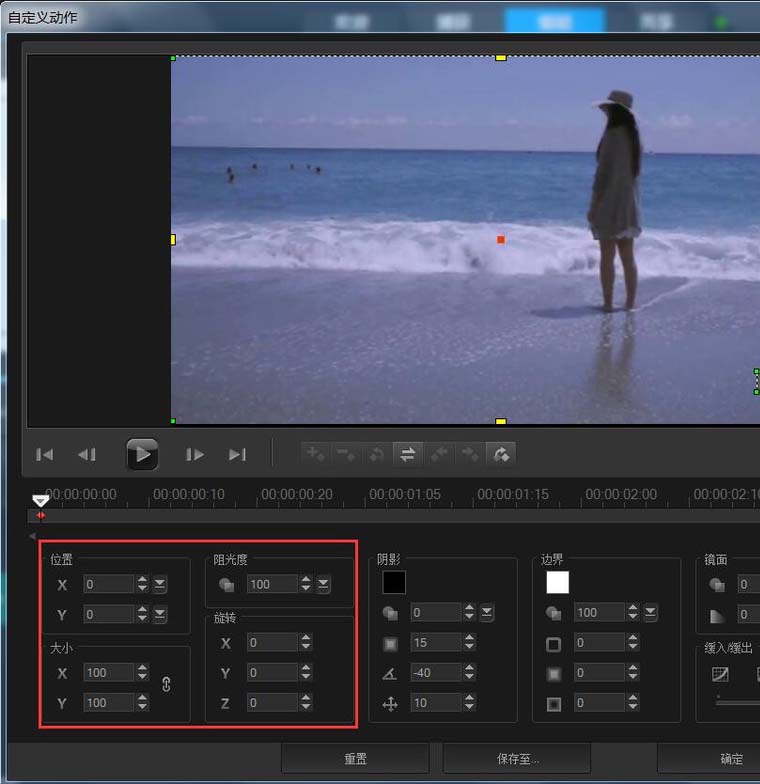This screenshot has height=784, width=760.
Task: Step forward to the next frame
Action: click(194, 454)
